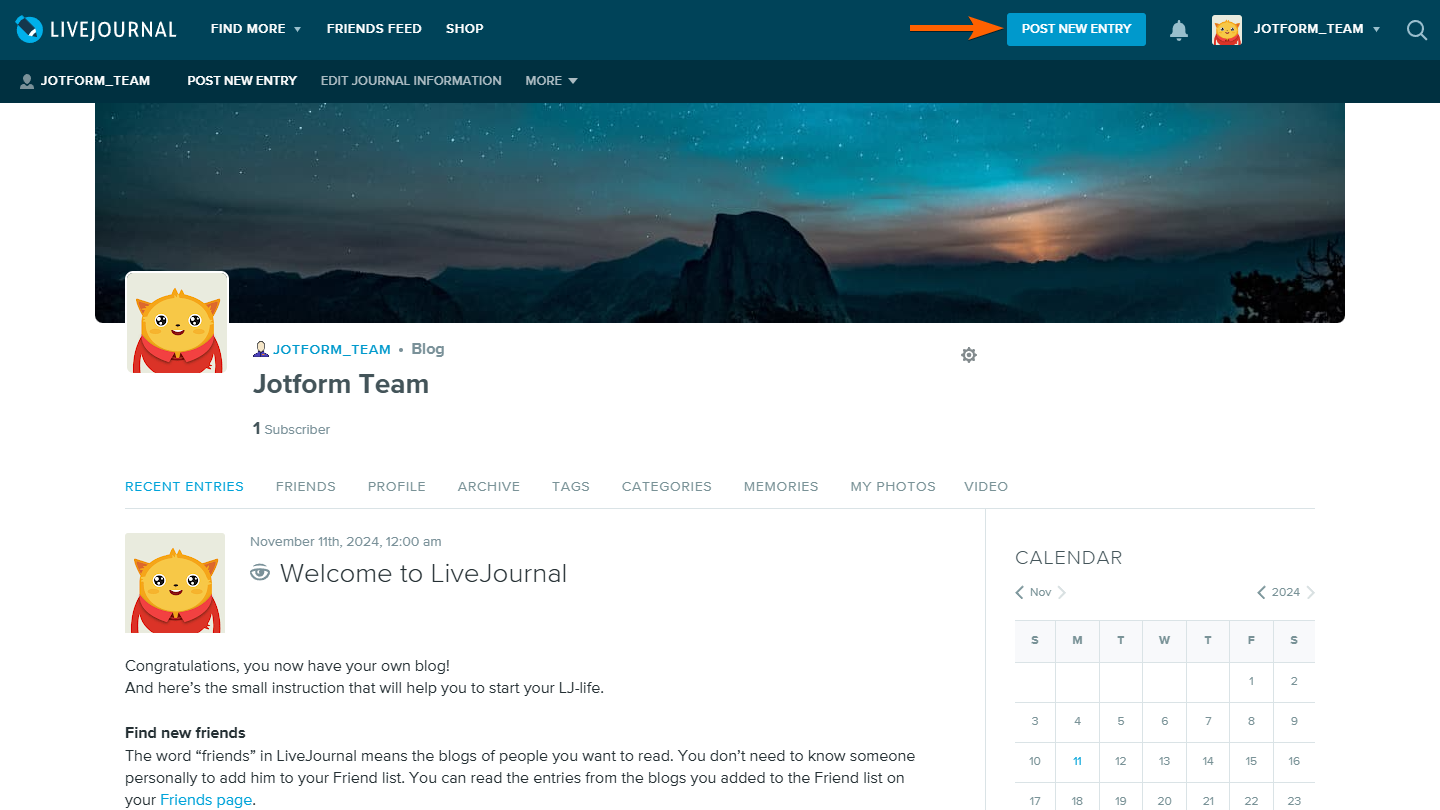Follow the Friends page link
Viewport: 1440px width, 810px height.
[207, 800]
